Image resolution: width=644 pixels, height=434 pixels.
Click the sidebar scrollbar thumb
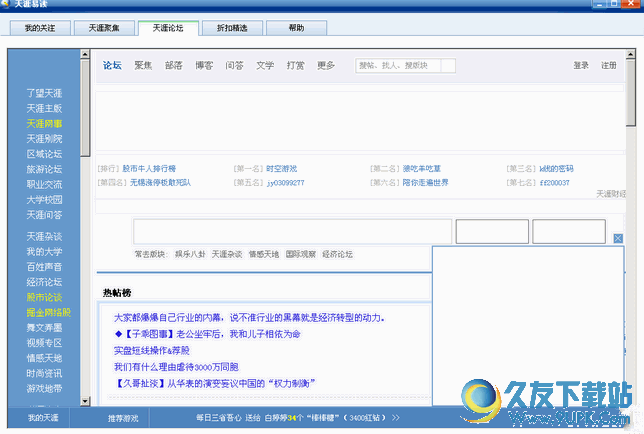coord(85,108)
